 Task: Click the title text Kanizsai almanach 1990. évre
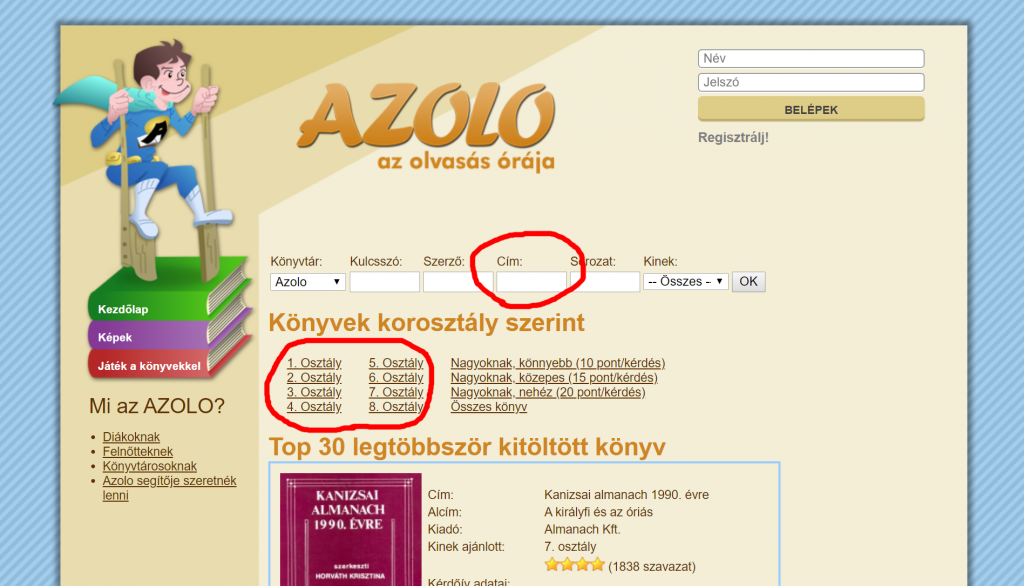626,495
